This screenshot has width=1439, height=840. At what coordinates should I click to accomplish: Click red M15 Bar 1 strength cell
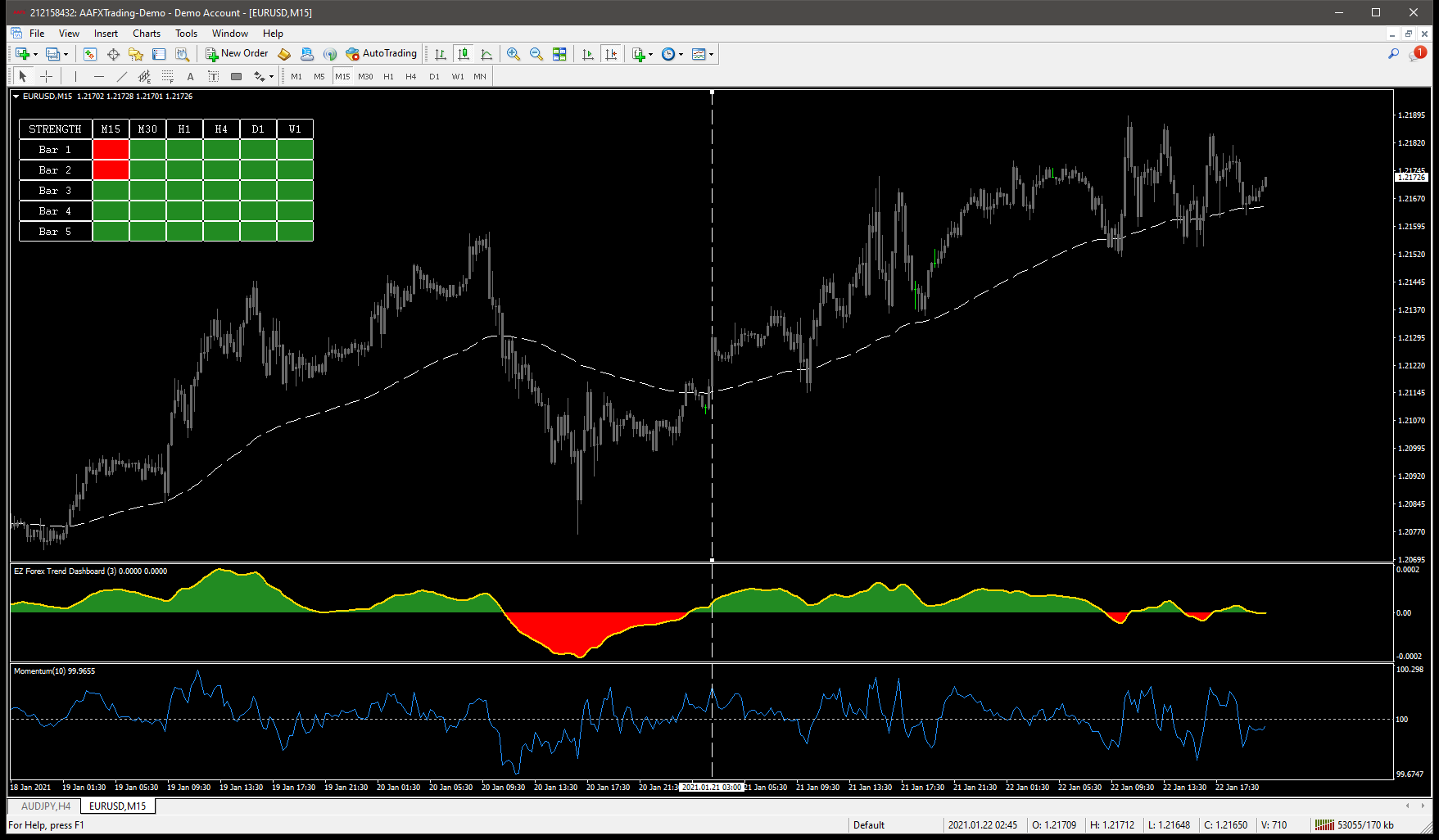pyautogui.click(x=111, y=149)
